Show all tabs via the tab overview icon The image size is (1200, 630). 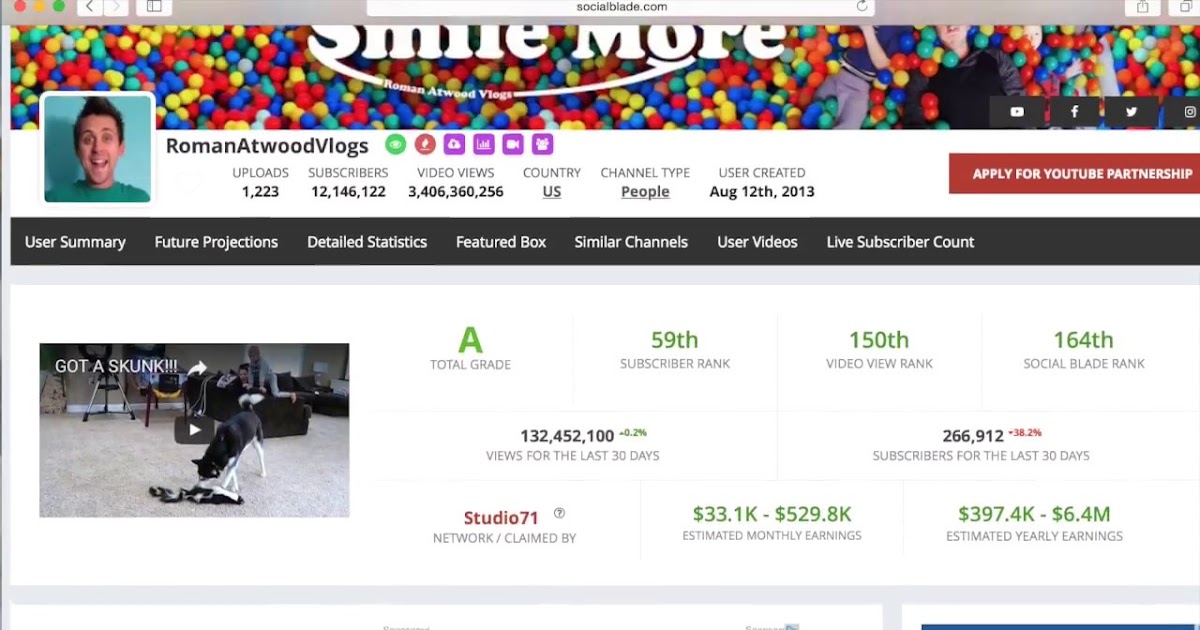coord(1186,6)
